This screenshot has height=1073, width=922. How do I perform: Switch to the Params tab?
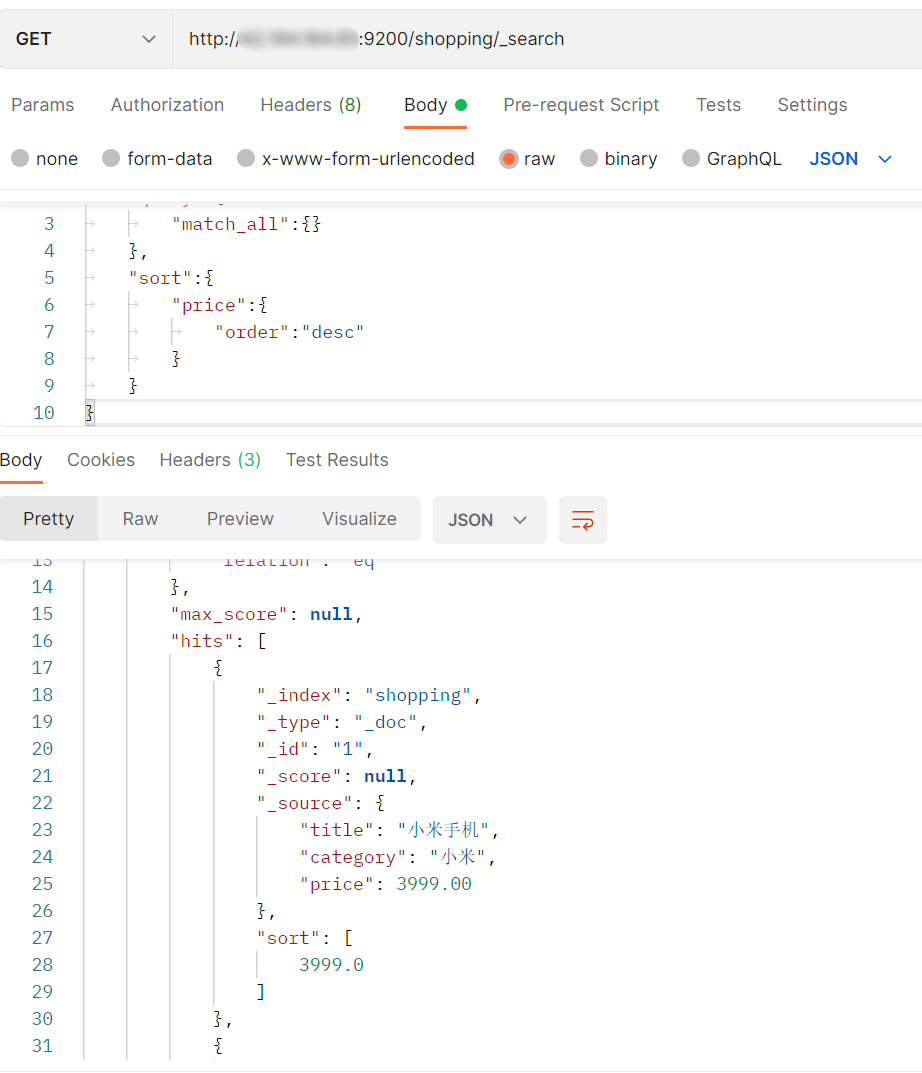point(42,105)
